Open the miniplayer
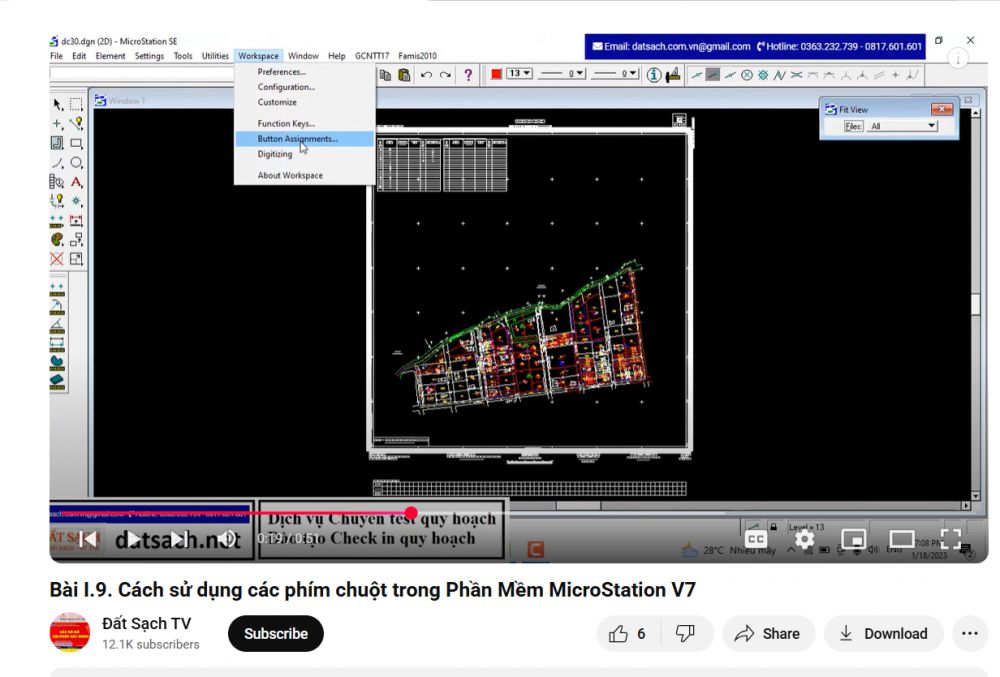This screenshot has height=677, width=1000. click(x=853, y=540)
